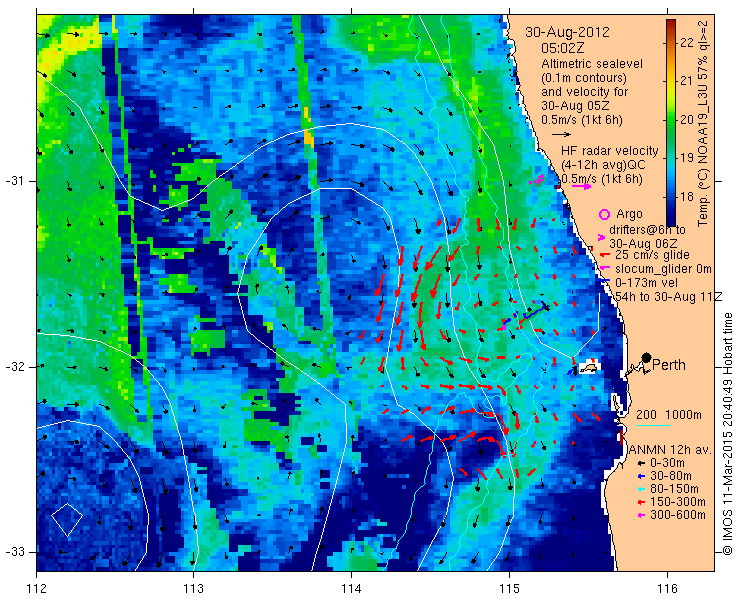Image resolution: width=740 pixels, height=600 pixels.
Task: Click the '(4-12h avg)QC' text
Action: click(x=603, y=165)
